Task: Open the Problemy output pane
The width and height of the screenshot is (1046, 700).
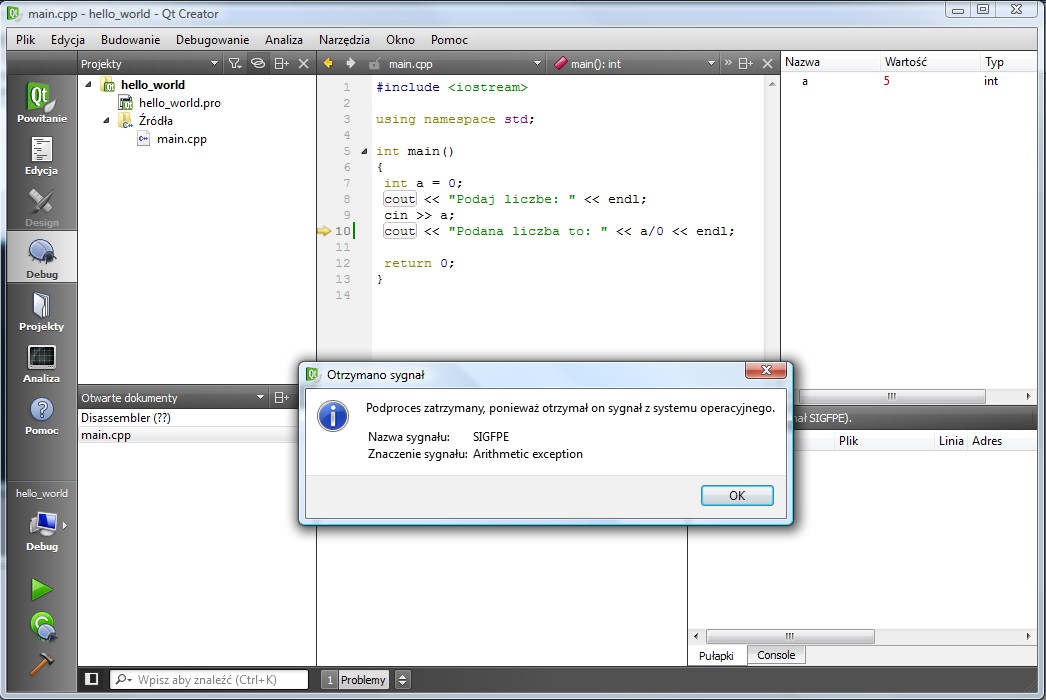Action: pos(355,679)
